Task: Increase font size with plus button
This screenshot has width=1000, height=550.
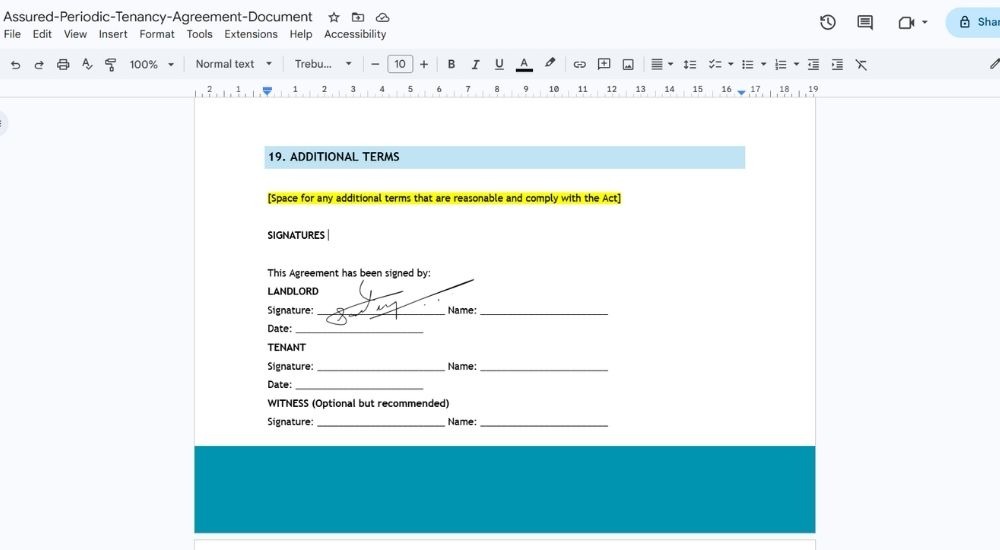Action: coord(423,64)
